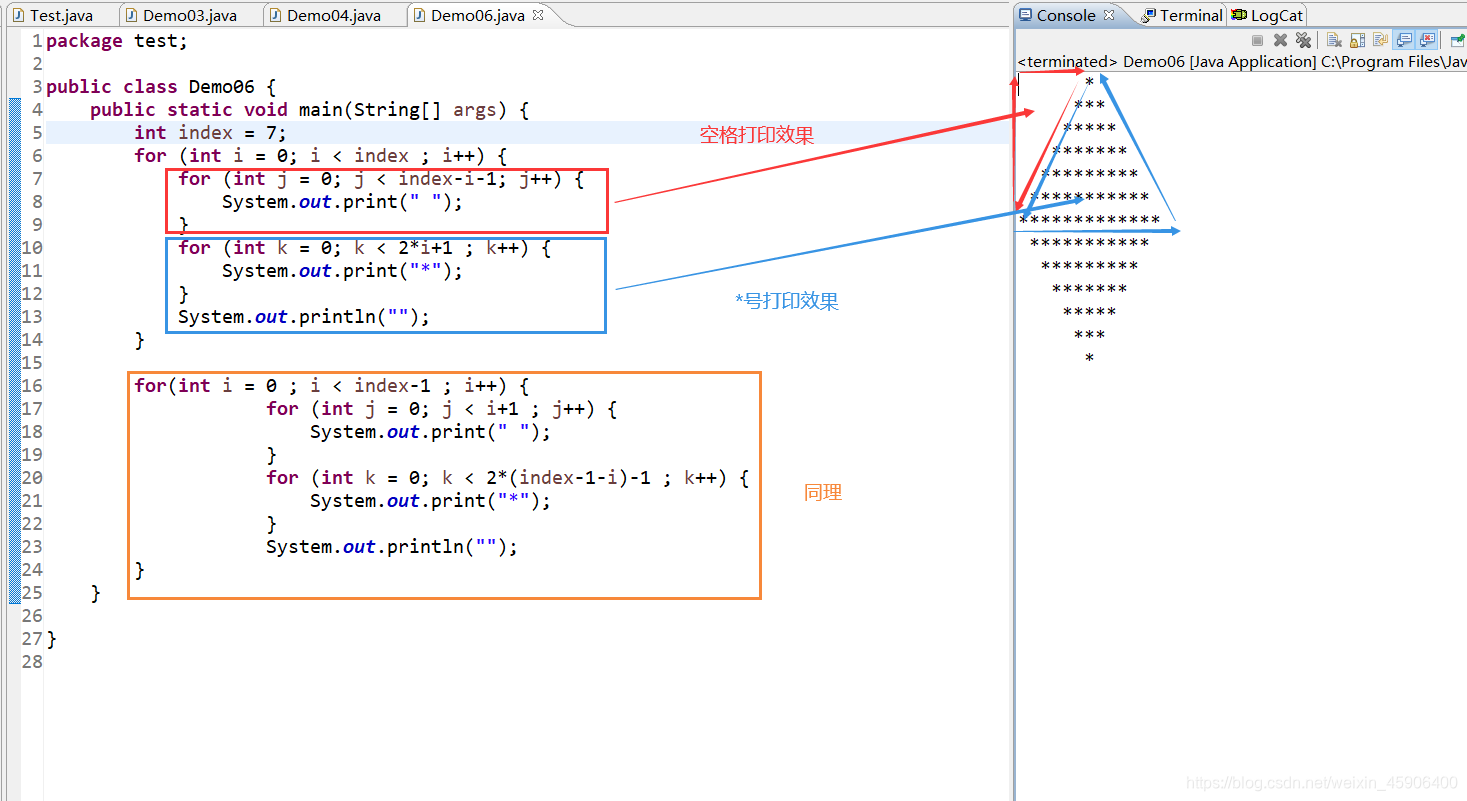Viewport: 1467px width, 801px height.
Task: Click the Test.java file icon
Action: pyautogui.click(x=18, y=15)
